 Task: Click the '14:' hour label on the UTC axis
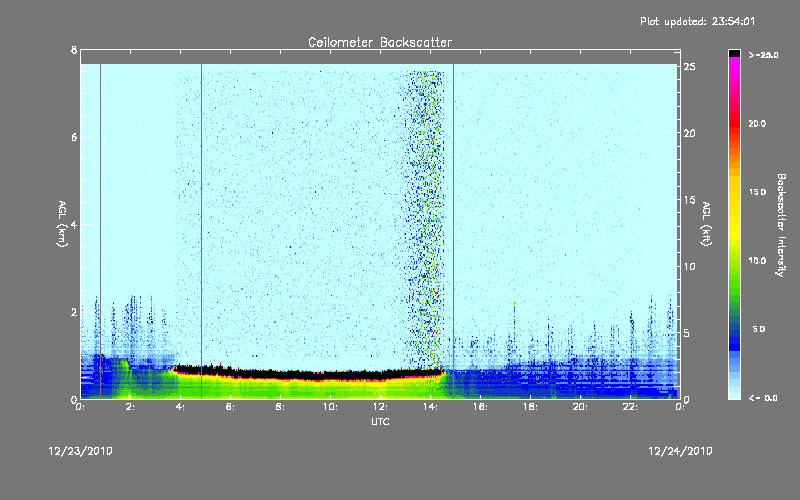[430, 407]
